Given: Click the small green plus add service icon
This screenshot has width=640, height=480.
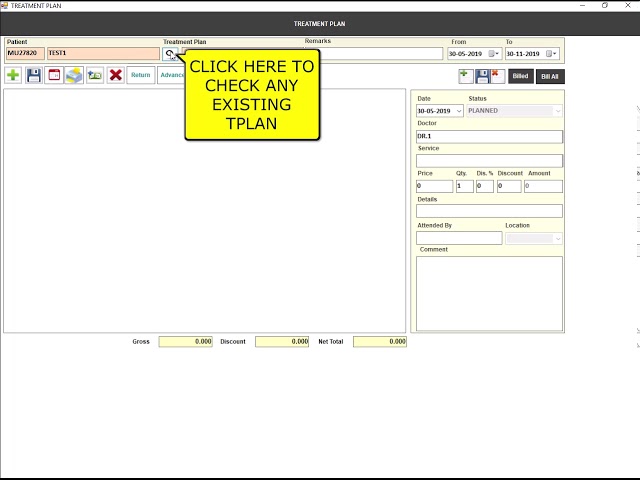Looking at the screenshot, I should click(x=466, y=76).
